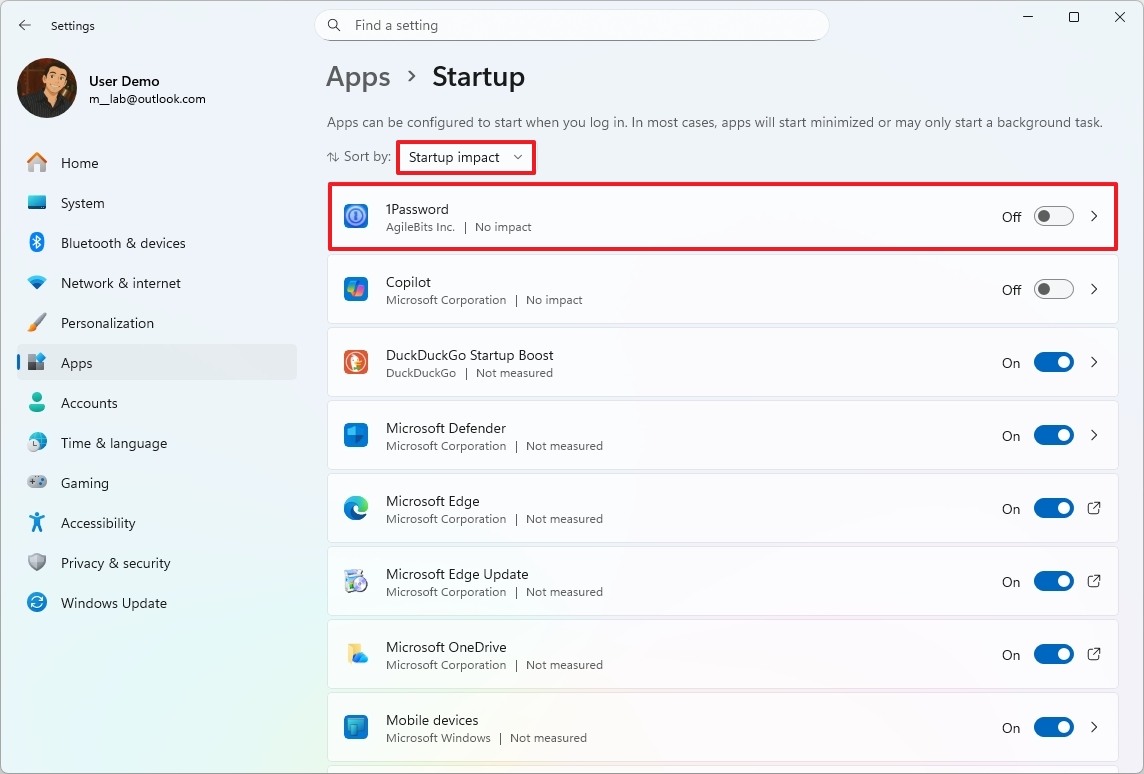Click the Find a setting search box

571,25
